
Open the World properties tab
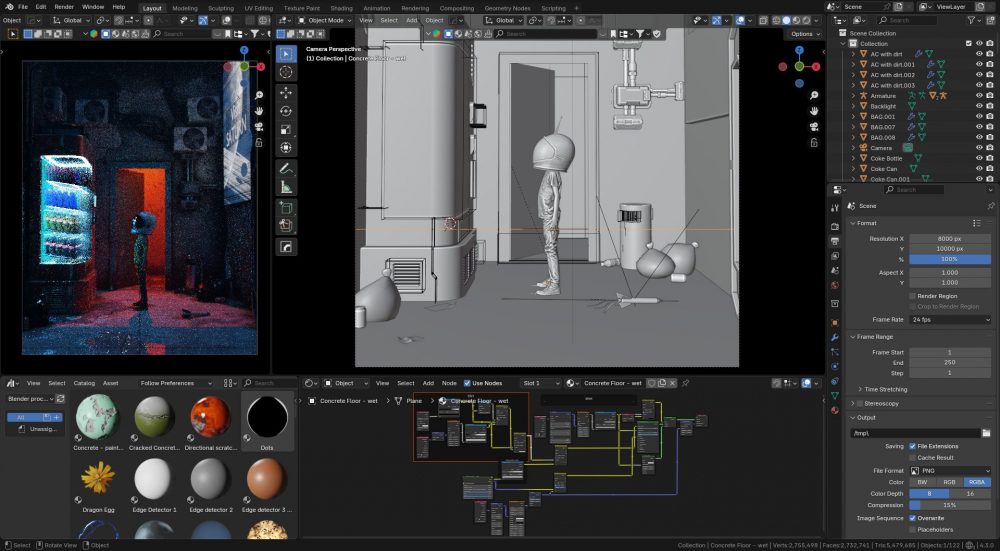pos(835,285)
